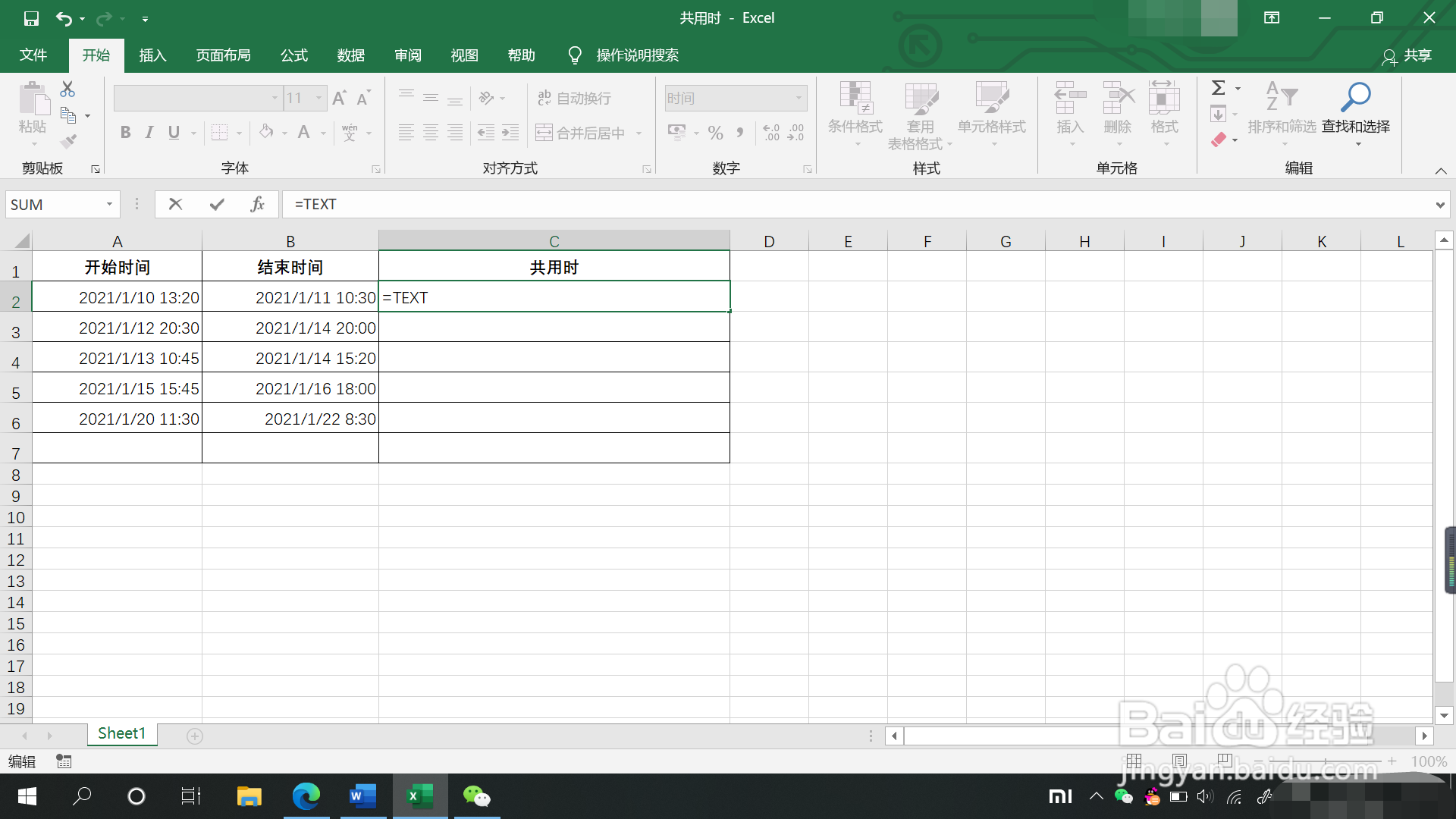Confirm formula with checkmark icon
1456x819 pixels.
tap(217, 204)
